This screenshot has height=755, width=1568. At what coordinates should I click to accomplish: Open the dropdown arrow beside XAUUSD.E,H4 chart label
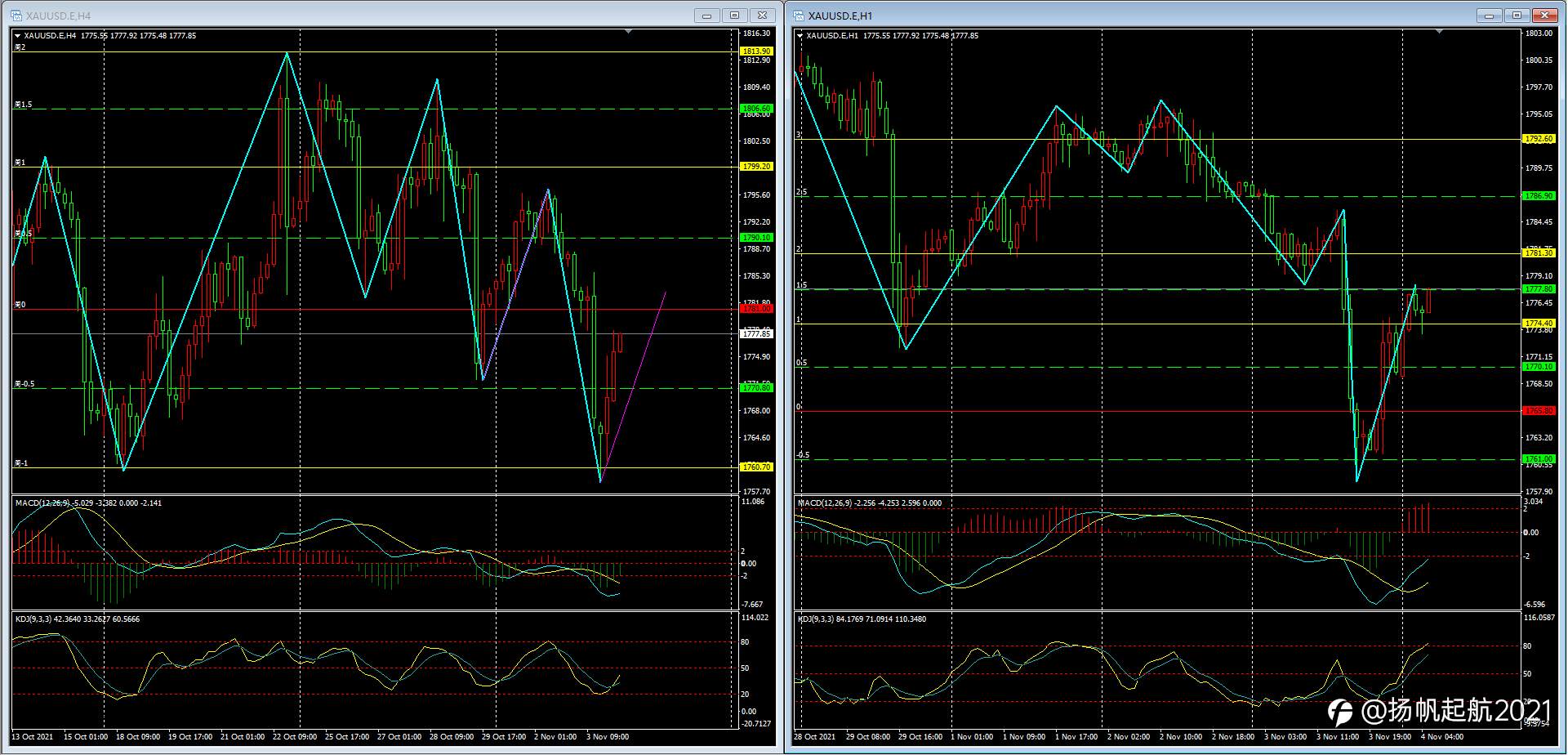pyautogui.click(x=18, y=36)
